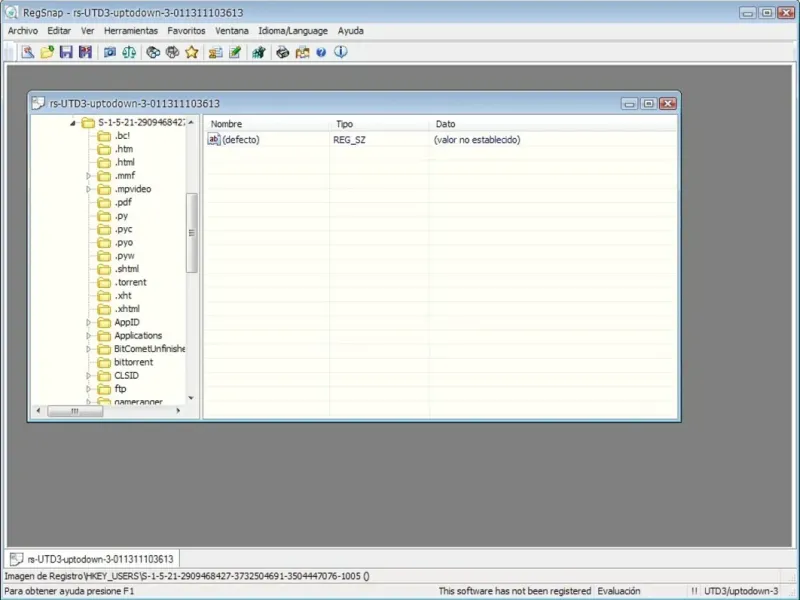Click the (defecto) string value icon
The image size is (800, 600).
click(214, 139)
